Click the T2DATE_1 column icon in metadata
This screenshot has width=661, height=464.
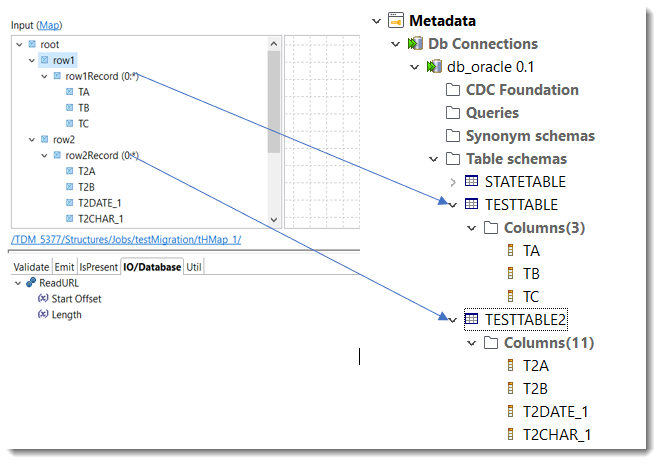coord(511,412)
